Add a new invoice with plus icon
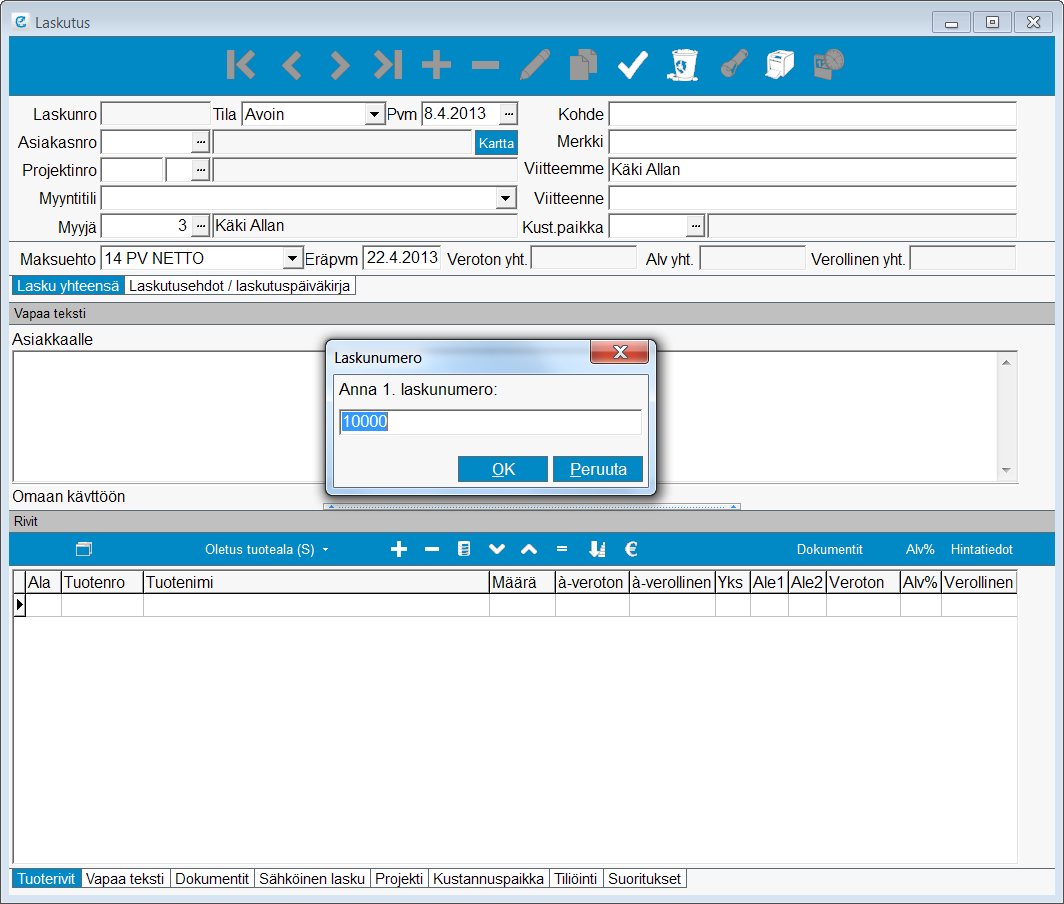1064x904 pixels. pos(436,65)
